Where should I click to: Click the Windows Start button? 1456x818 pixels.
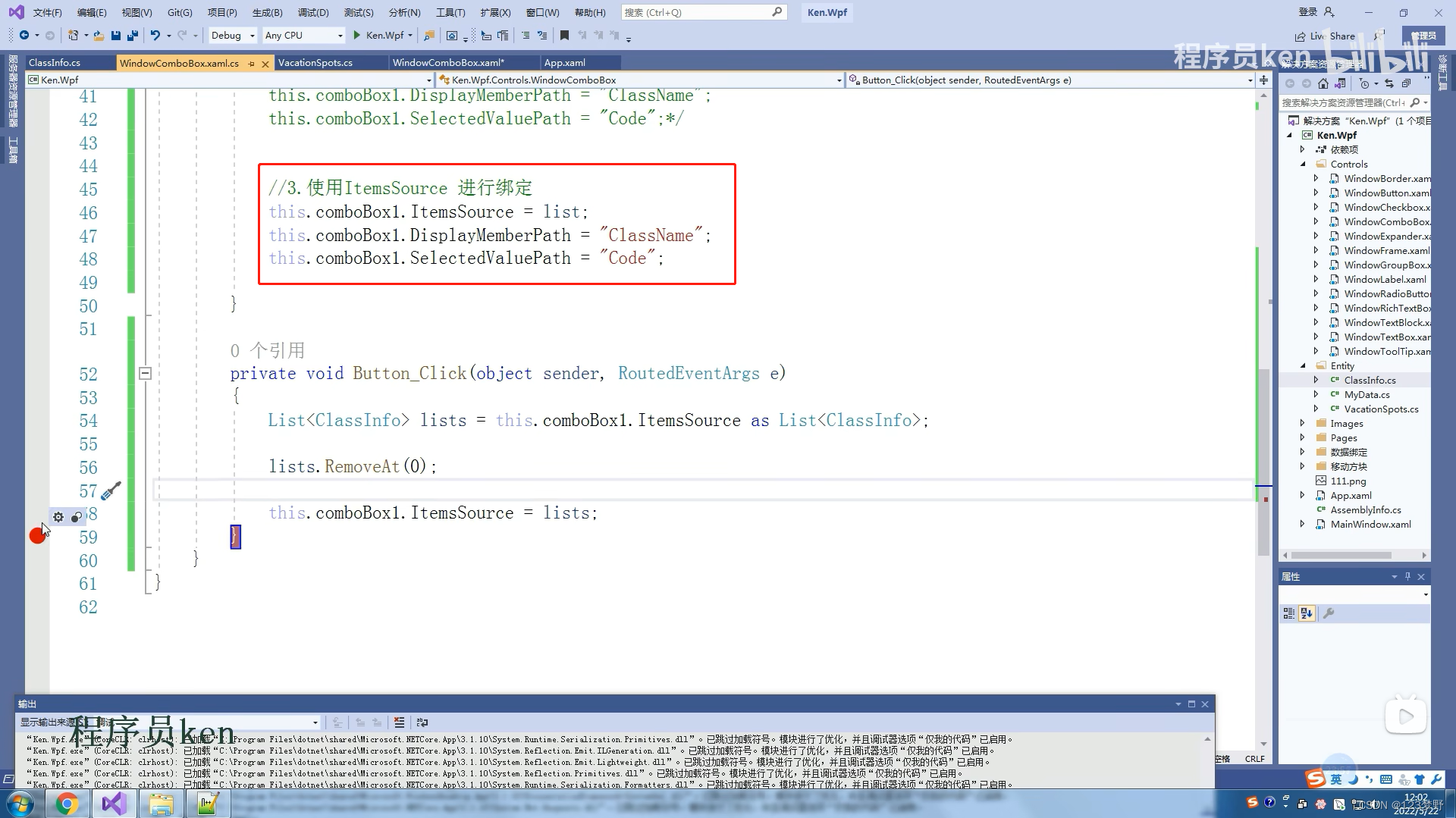tap(20, 804)
